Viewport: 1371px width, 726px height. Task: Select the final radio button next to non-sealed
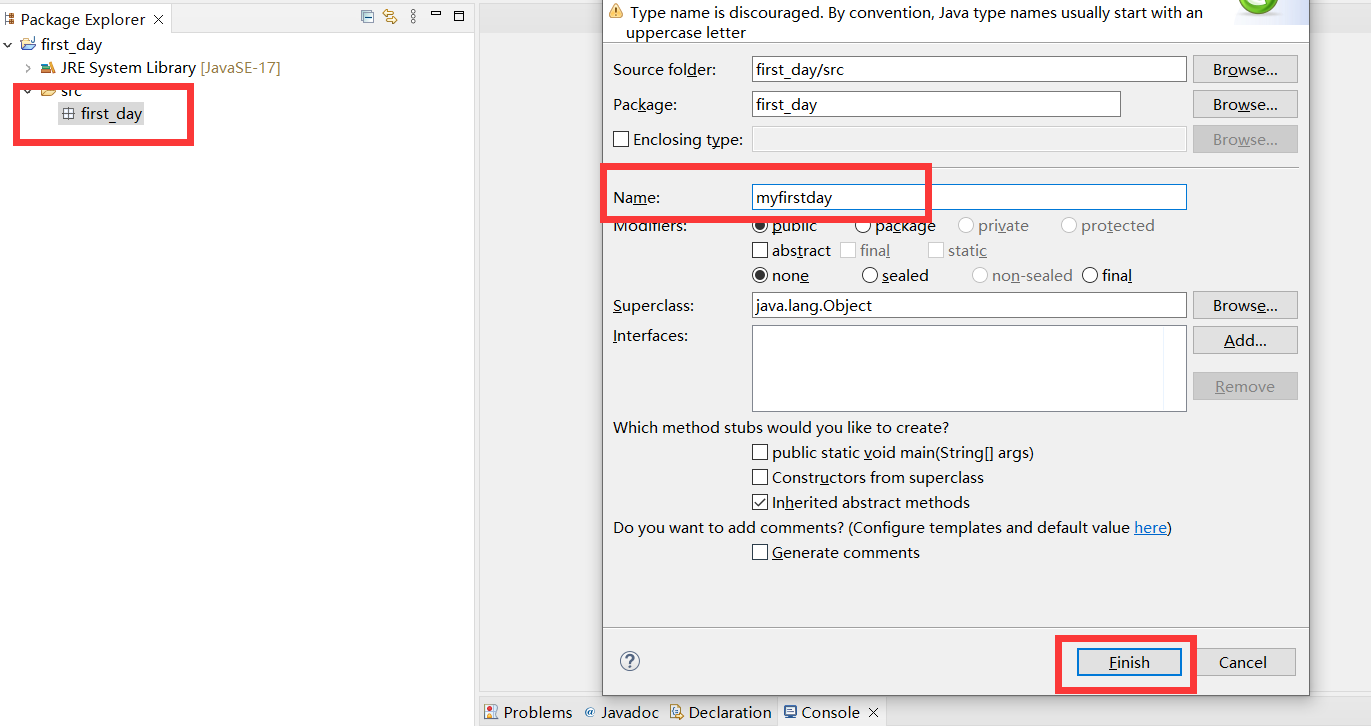(x=1090, y=275)
